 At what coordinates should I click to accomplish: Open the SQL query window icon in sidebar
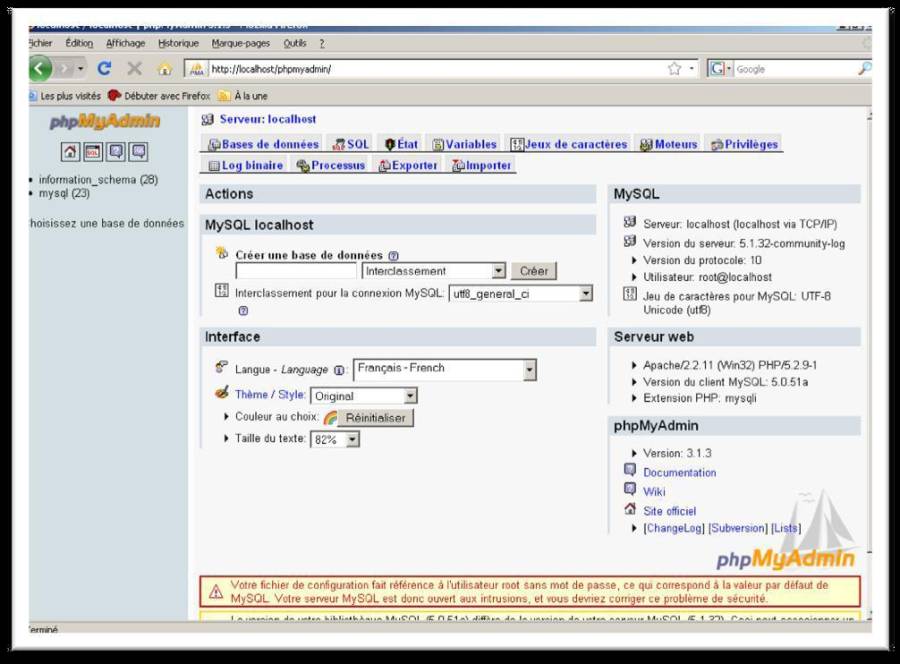[92, 152]
